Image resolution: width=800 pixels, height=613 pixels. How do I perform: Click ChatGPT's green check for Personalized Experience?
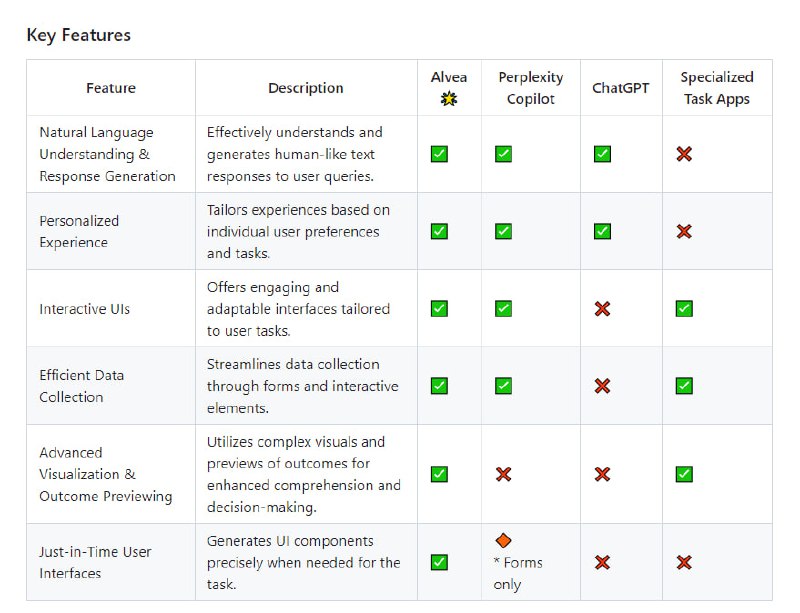pyautogui.click(x=602, y=231)
